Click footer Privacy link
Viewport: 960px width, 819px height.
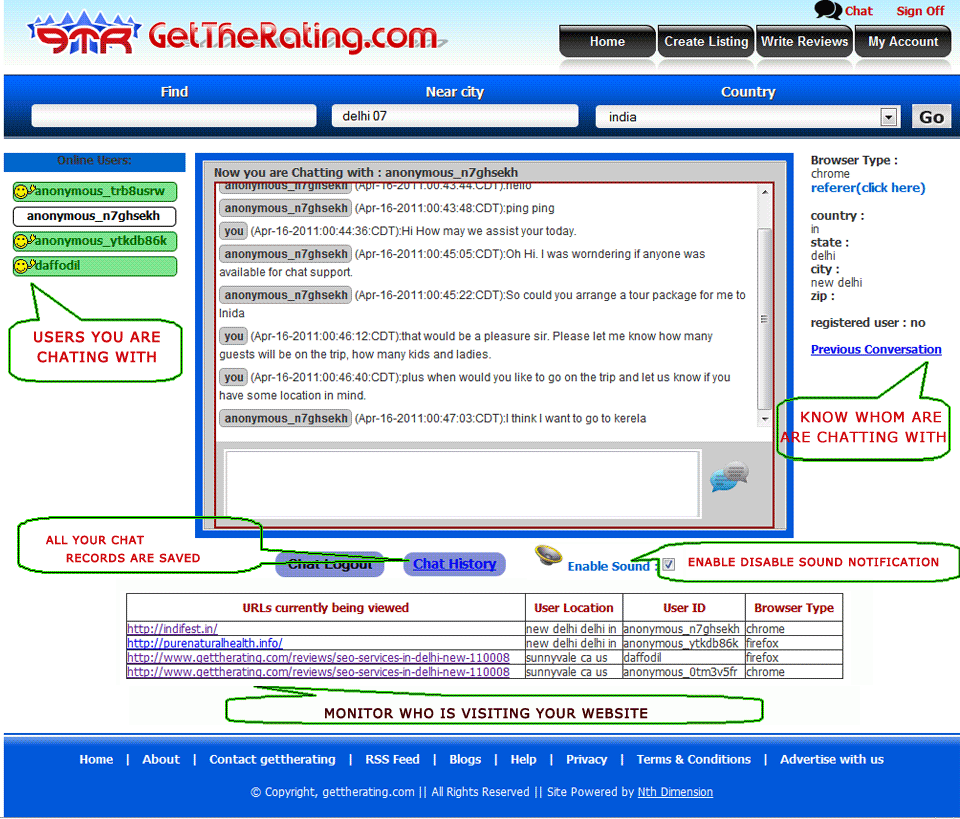pos(587,760)
